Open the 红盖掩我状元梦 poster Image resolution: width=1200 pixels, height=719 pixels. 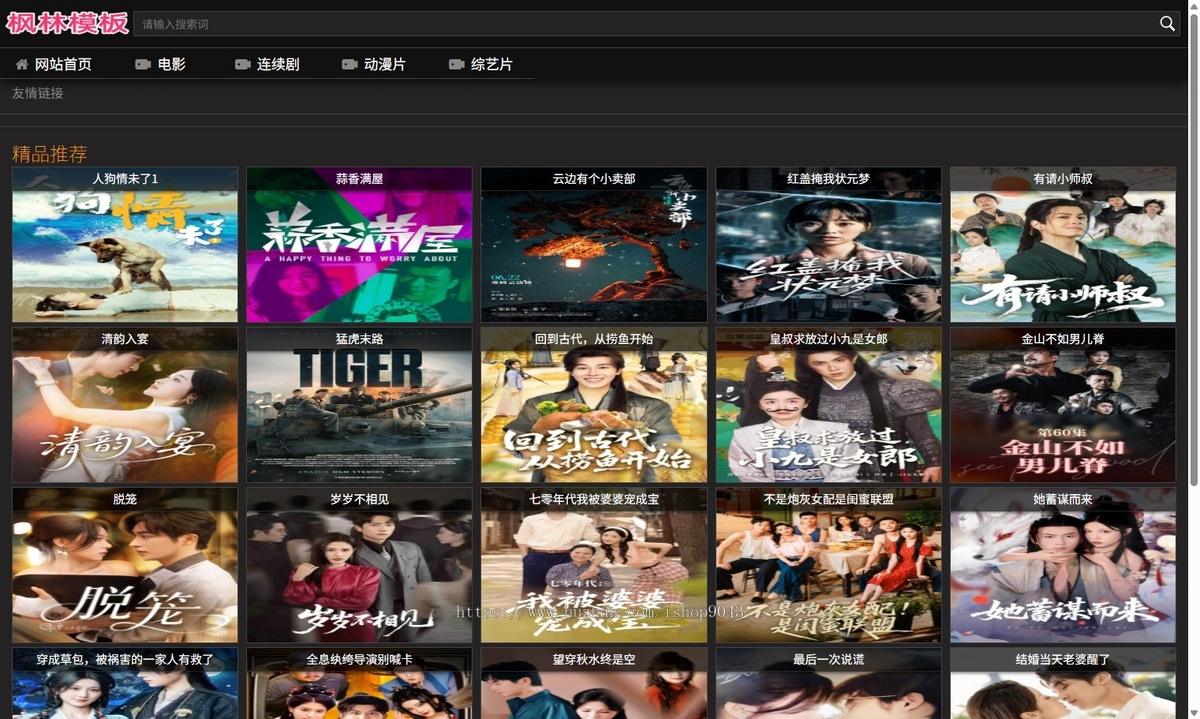click(x=829, y=244)
